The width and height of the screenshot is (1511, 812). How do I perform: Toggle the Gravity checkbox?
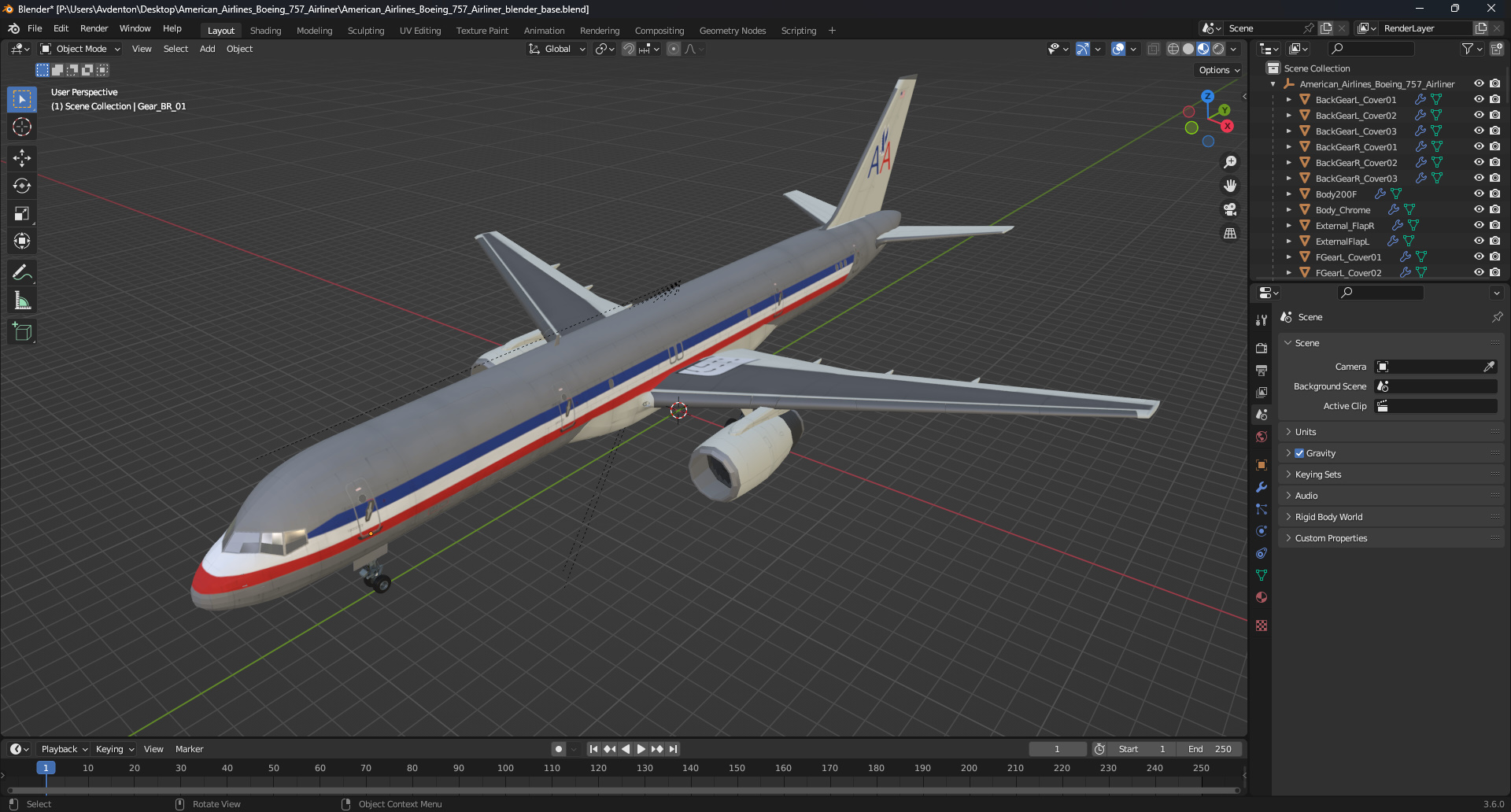click(x=1299, y=453)
